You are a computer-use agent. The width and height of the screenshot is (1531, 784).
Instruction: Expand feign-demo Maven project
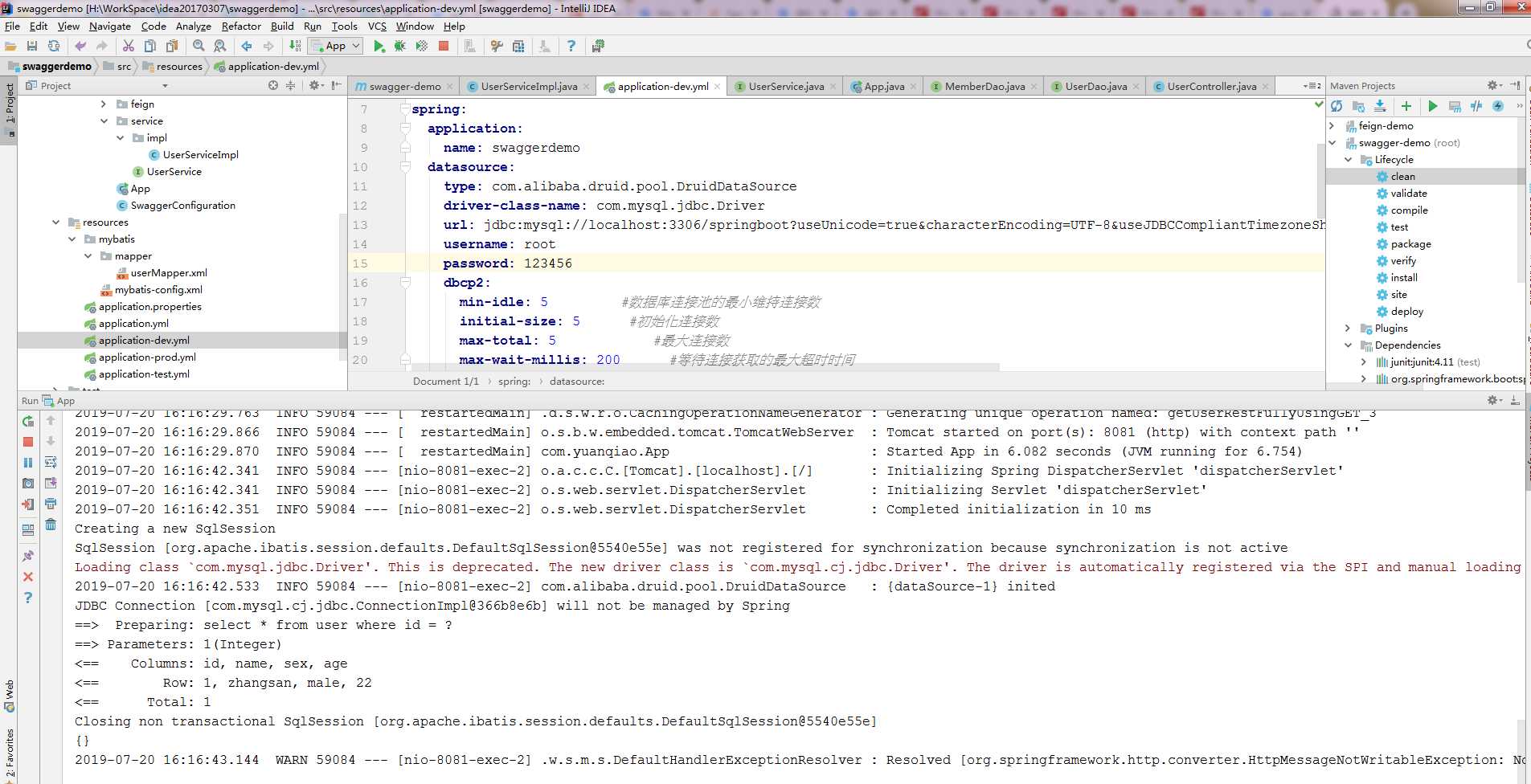coord(1332,126)
